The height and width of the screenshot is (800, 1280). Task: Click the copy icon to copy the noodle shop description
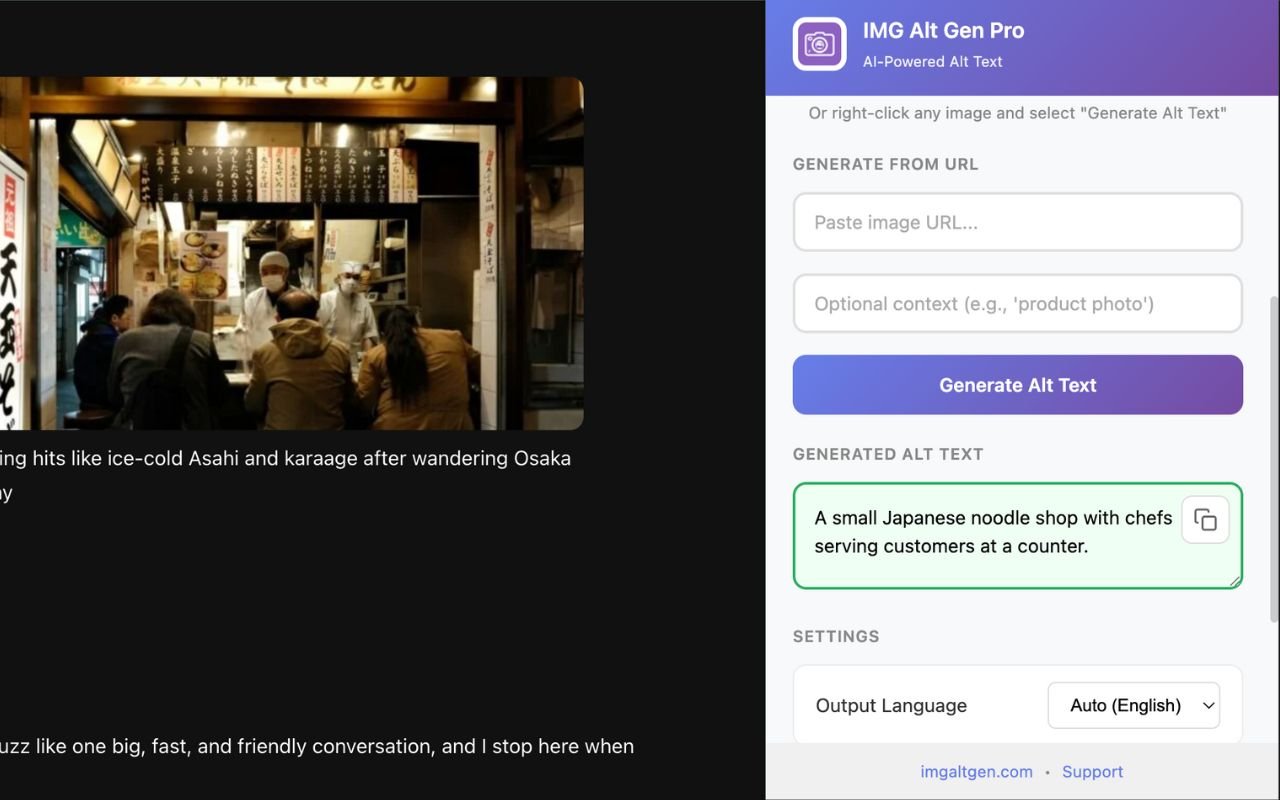tap(1205, 519)
